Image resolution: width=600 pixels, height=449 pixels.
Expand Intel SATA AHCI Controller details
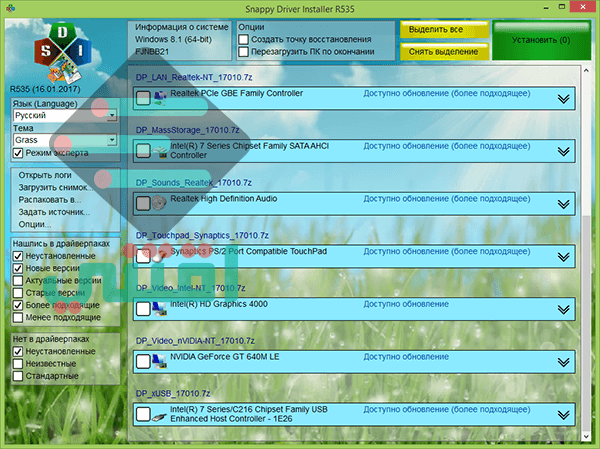(563, 152)
